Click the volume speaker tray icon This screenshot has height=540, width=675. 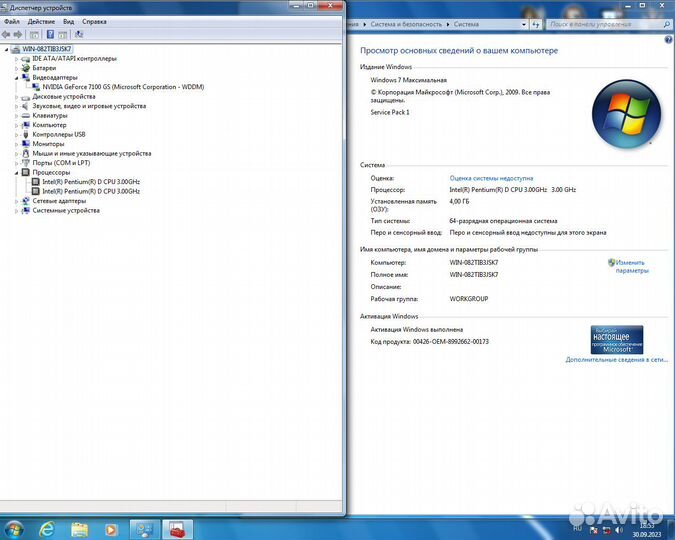click(619, 530)
